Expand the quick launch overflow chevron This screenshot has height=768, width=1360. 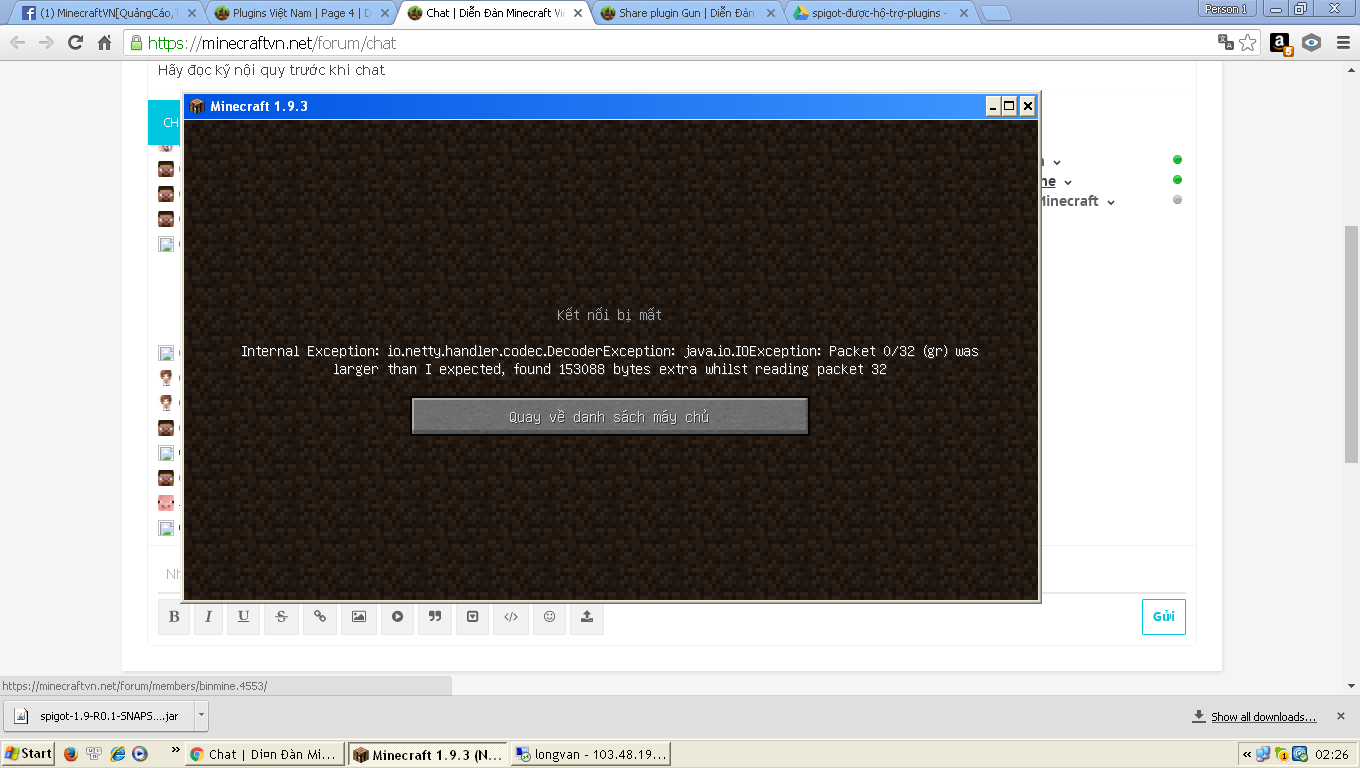tap(176, 749)
